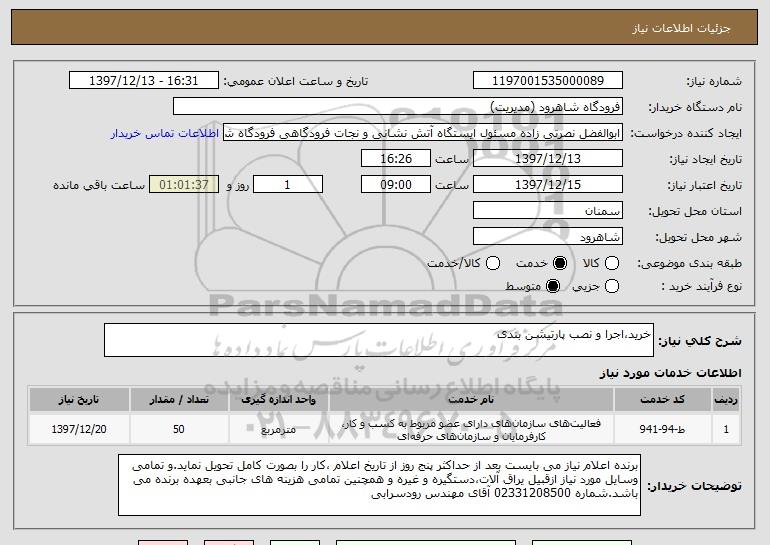The width and height of the screenshot is (770, 545).
Task: Click the واحد اندازه گیری column header
Action: [x=278, y=400]
